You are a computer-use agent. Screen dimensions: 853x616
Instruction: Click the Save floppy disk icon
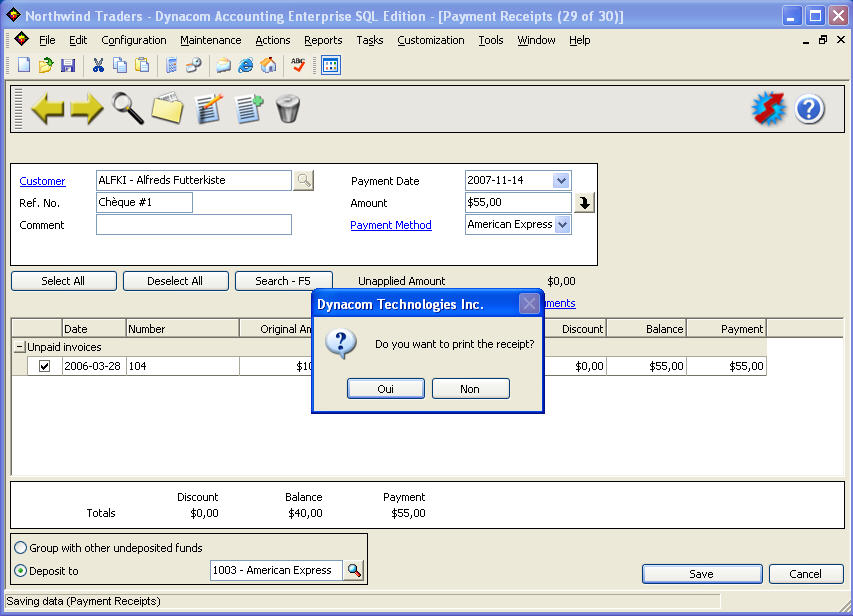coord(68,65)
